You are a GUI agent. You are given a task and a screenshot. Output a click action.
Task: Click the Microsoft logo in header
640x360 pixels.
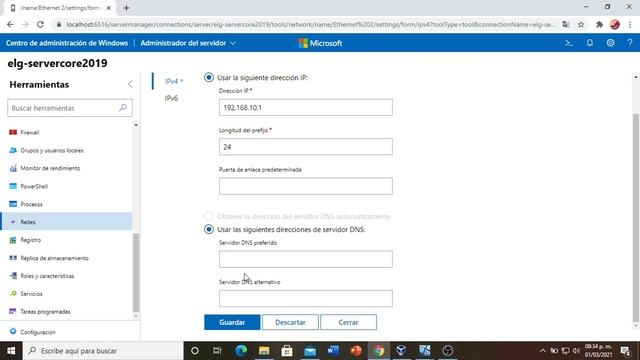pyautogui.click(x=320, y=43)
